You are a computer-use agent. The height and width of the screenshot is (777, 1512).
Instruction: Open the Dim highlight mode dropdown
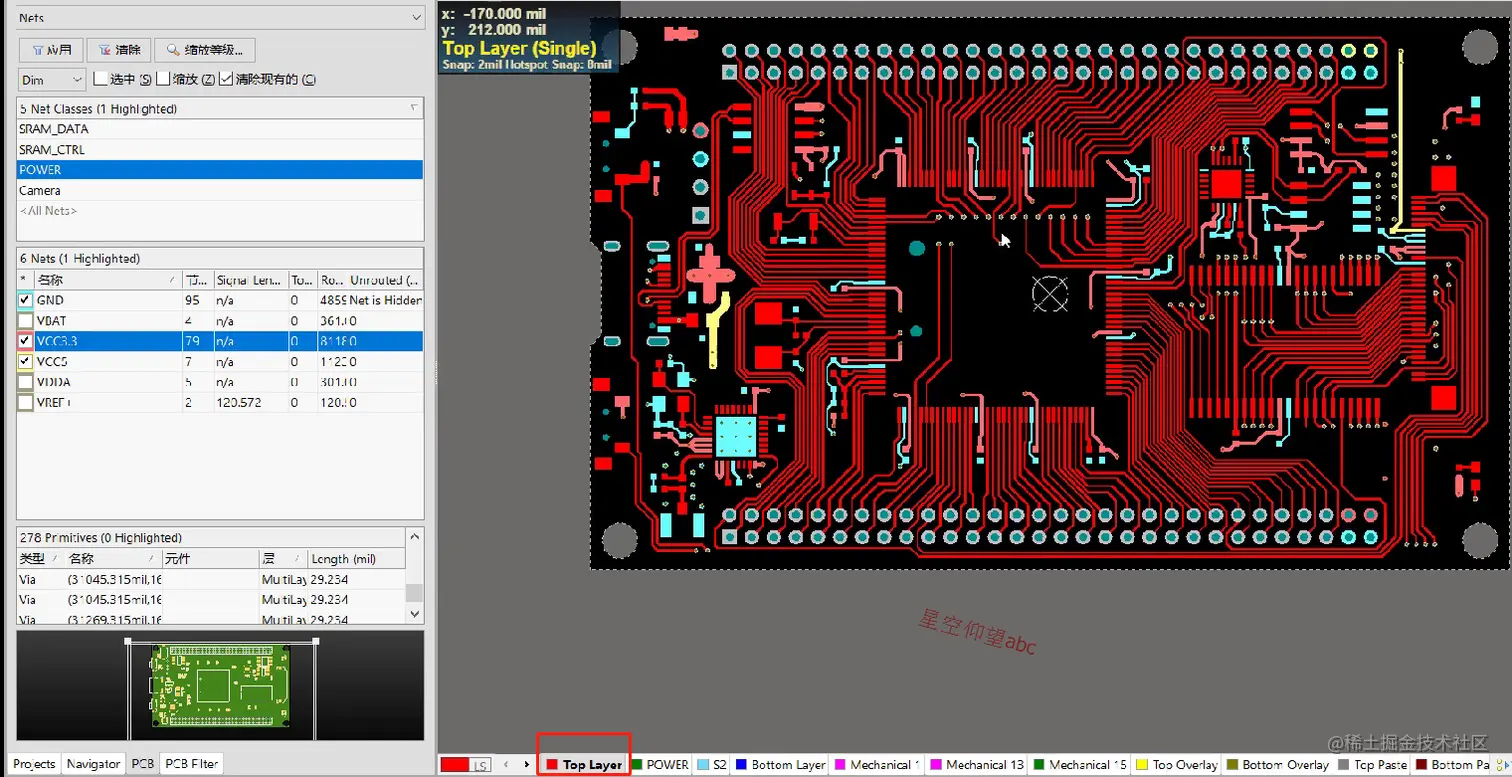pos(52,79)
